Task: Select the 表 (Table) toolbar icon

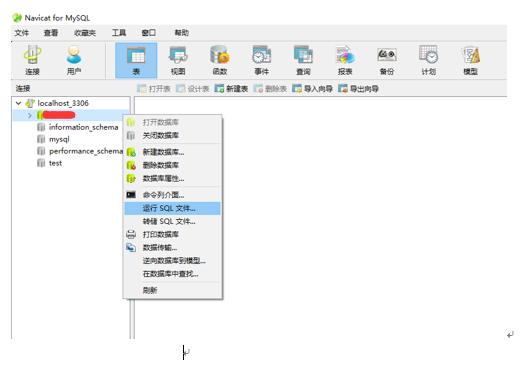Action: pyautogui.click(x=136, y=60)
